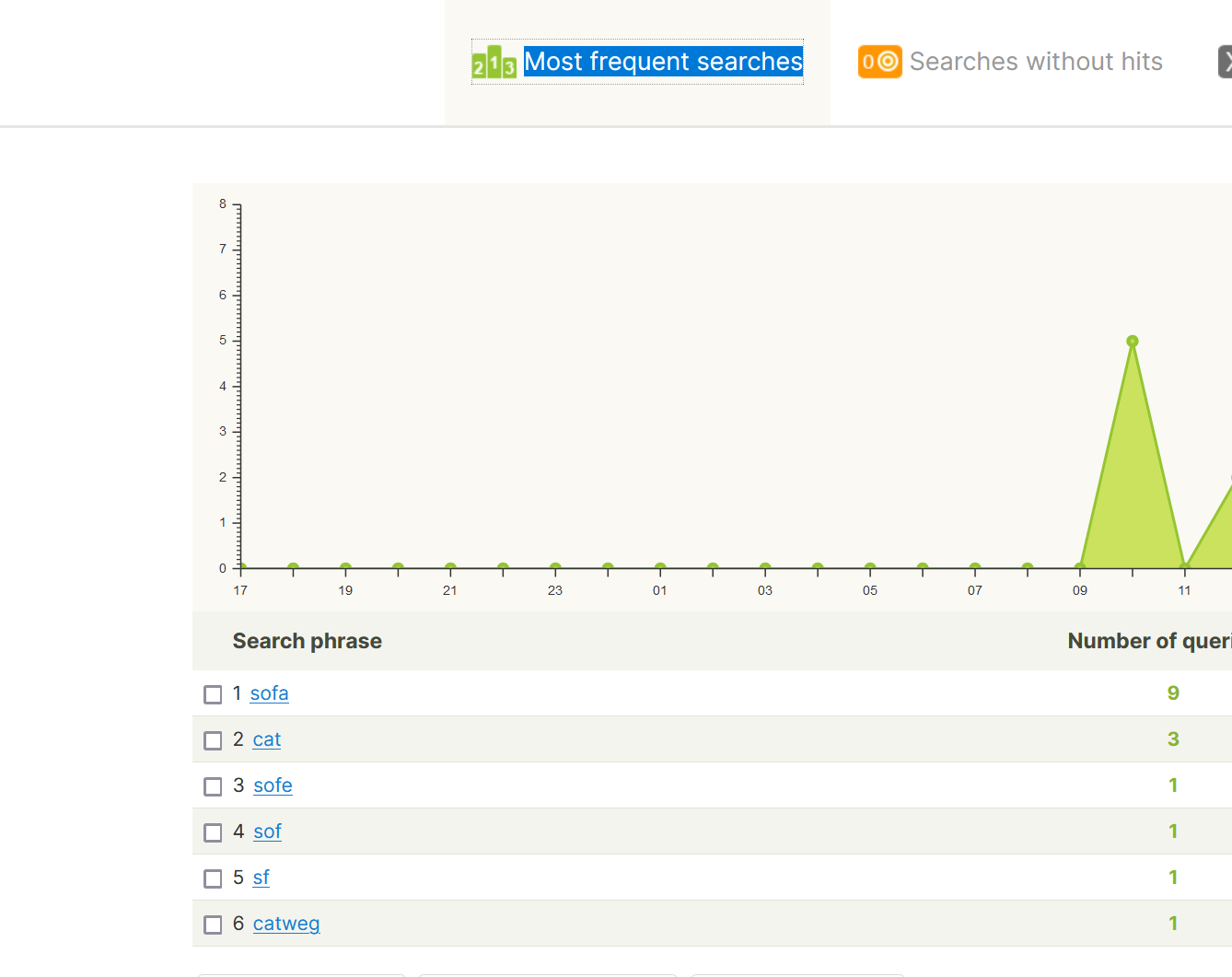Screen dimensions: 1232x977
Task: Click the Number of queries column header
Action: pos(1148,641)
